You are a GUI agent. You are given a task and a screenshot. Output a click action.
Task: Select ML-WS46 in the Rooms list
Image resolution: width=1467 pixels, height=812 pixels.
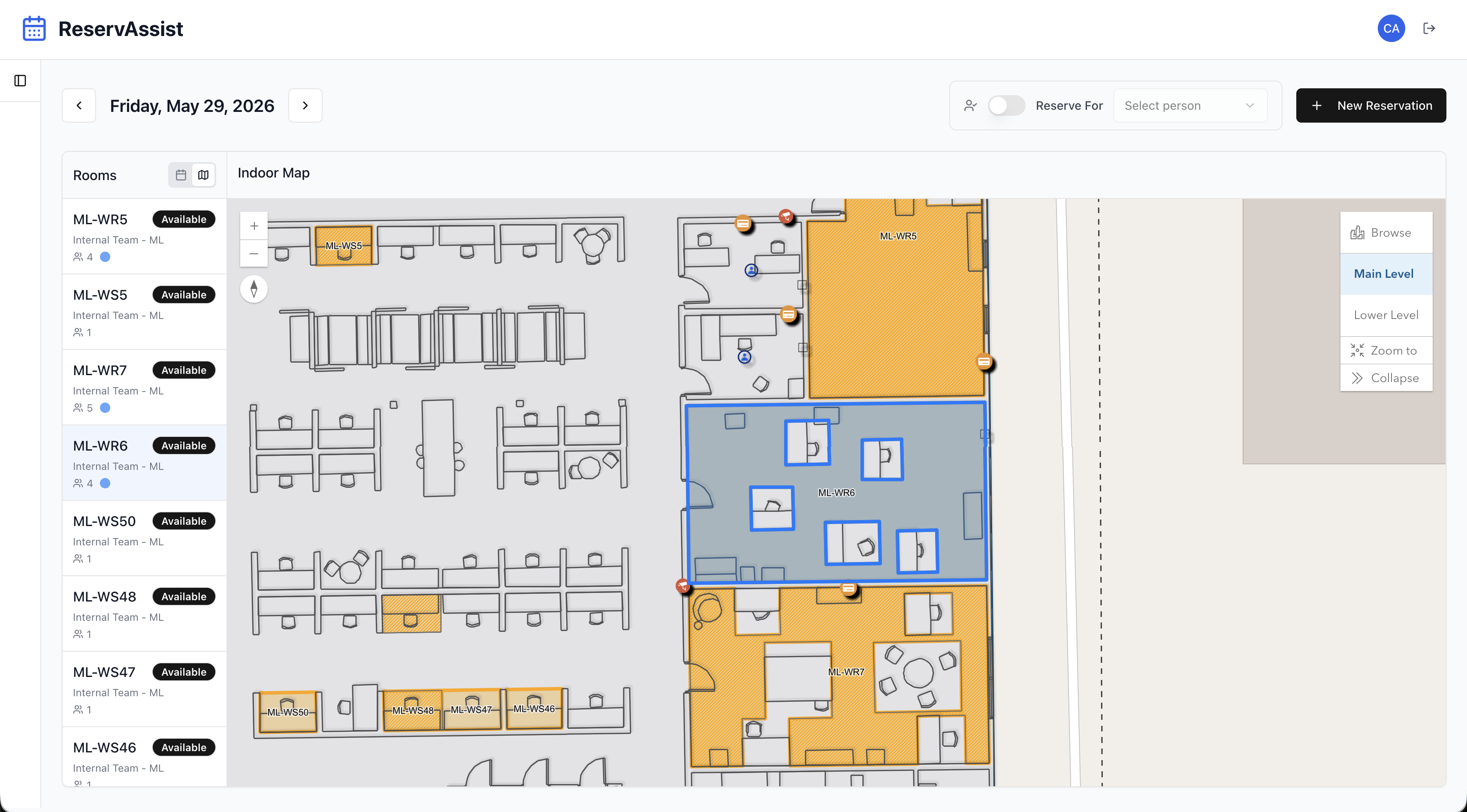(x=144, y=757)
